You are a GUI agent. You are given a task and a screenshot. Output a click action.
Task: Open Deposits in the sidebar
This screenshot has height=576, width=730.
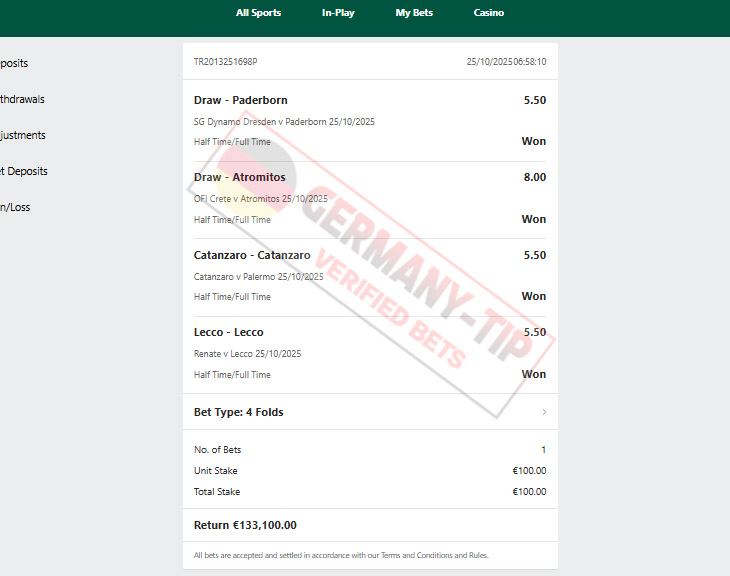point(14,63)
